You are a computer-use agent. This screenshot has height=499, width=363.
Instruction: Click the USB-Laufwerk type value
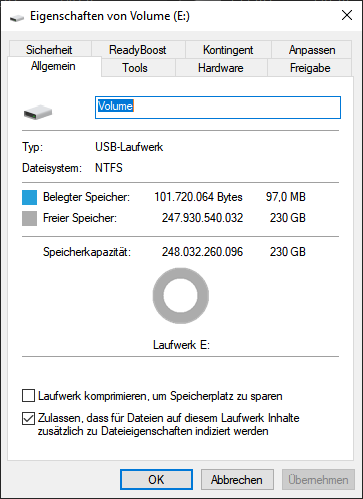(x=129, y=147)
